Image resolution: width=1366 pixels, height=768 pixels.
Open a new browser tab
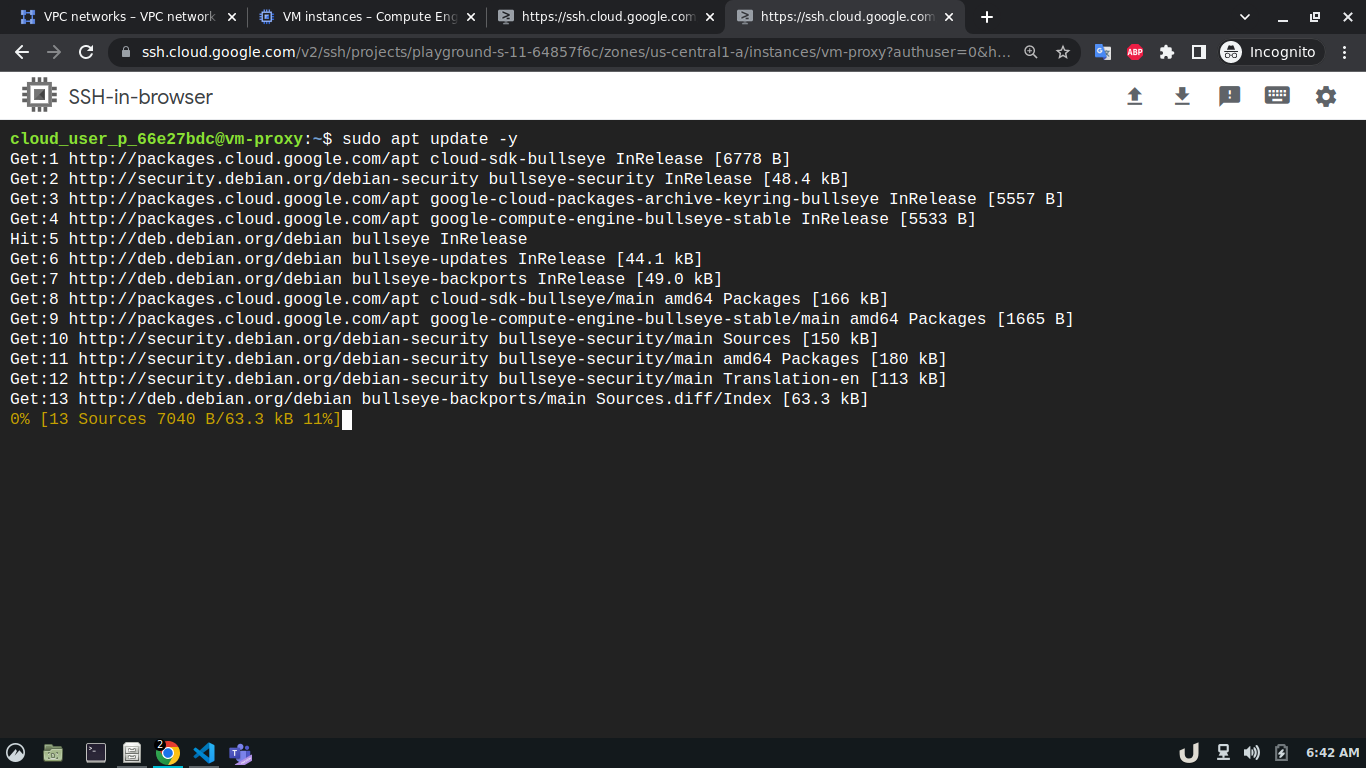[x=987, y=17]
